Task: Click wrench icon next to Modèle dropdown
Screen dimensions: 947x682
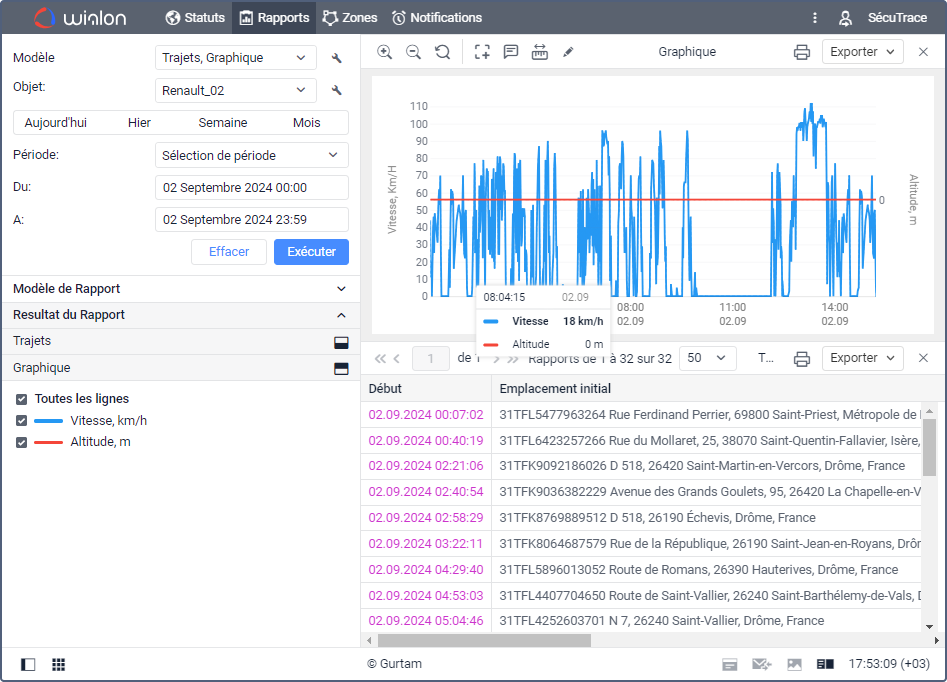Action: coord(337,58)
